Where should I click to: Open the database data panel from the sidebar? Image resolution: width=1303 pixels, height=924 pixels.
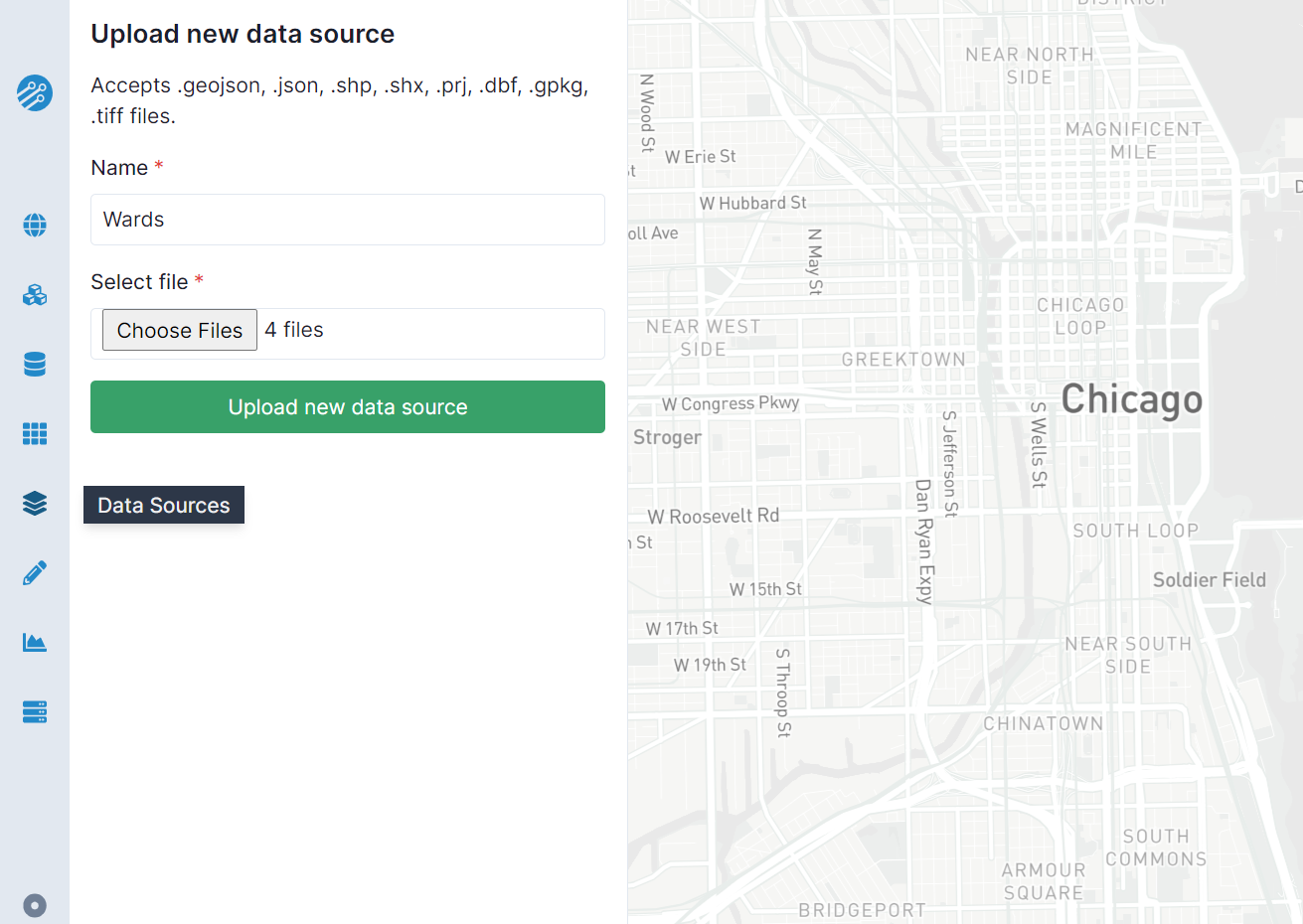pyautogui.click(x=34, y=365)
